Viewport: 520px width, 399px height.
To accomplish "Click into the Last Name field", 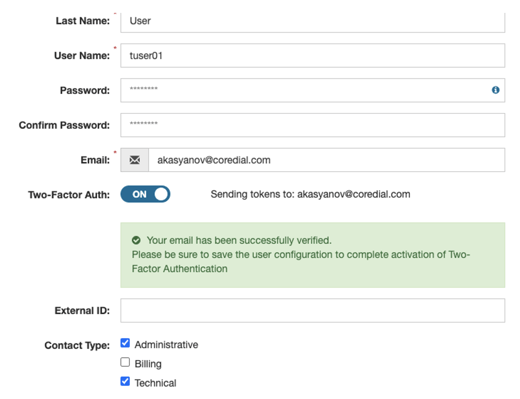I will click(x=313, y=21).
